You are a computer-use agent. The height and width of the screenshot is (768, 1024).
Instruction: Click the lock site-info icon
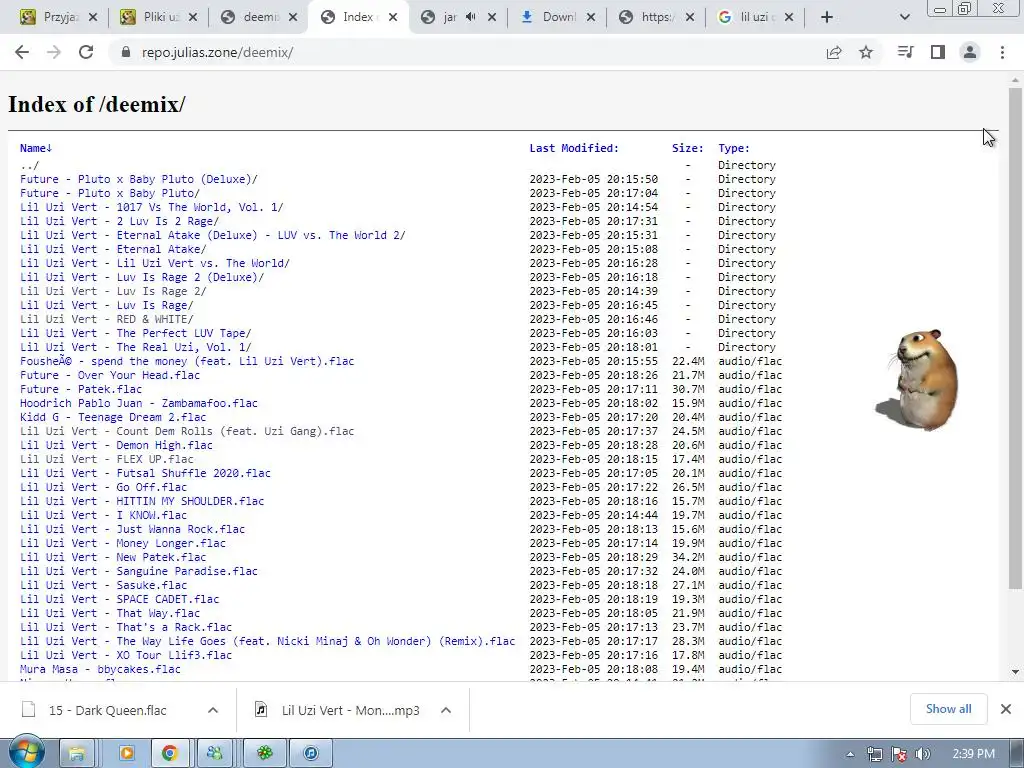pos(126,52)
